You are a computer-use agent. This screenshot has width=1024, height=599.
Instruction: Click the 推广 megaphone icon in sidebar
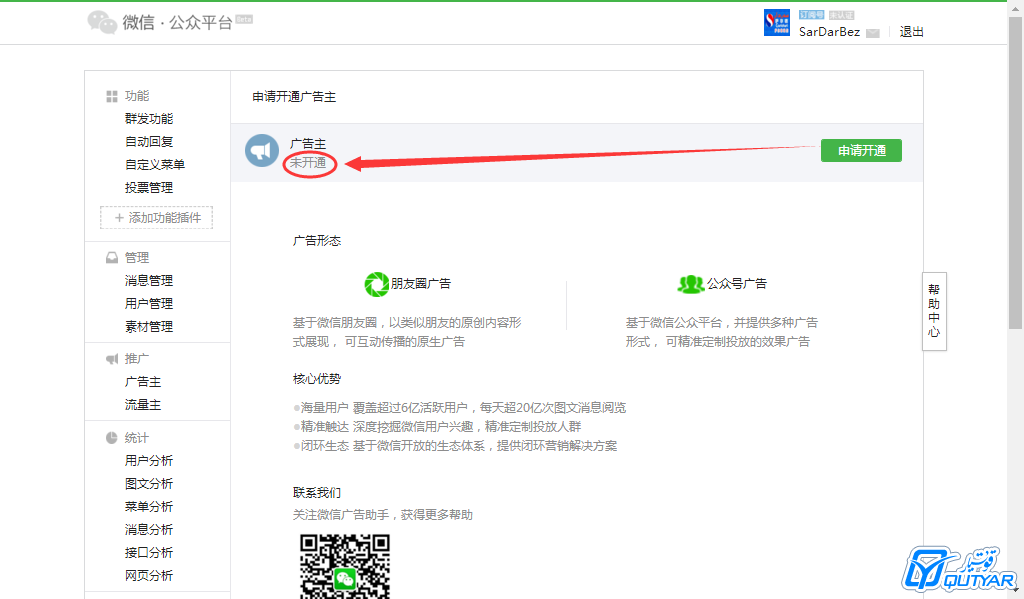pos(112,359)
